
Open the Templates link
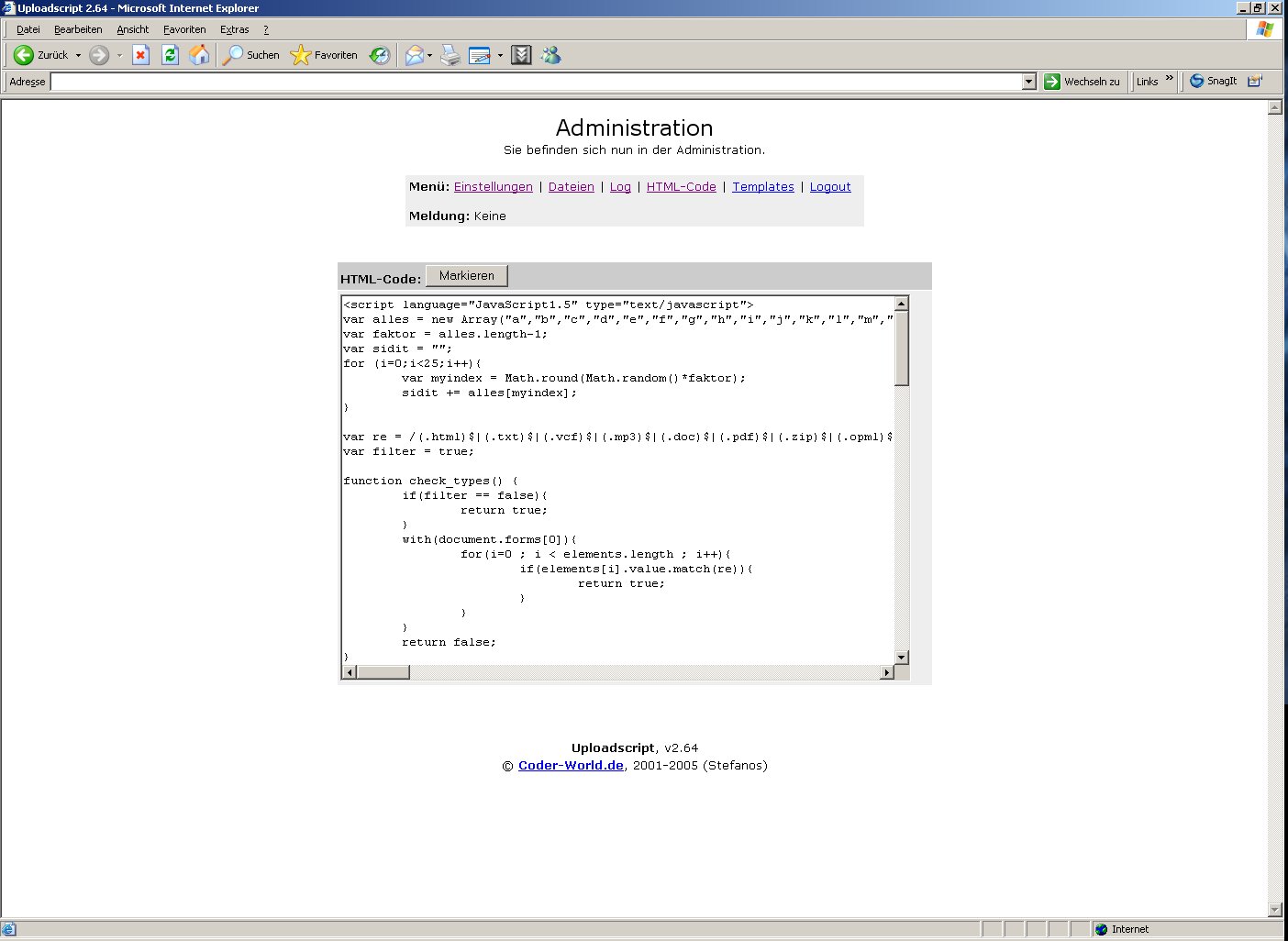(x=763, y=186)
